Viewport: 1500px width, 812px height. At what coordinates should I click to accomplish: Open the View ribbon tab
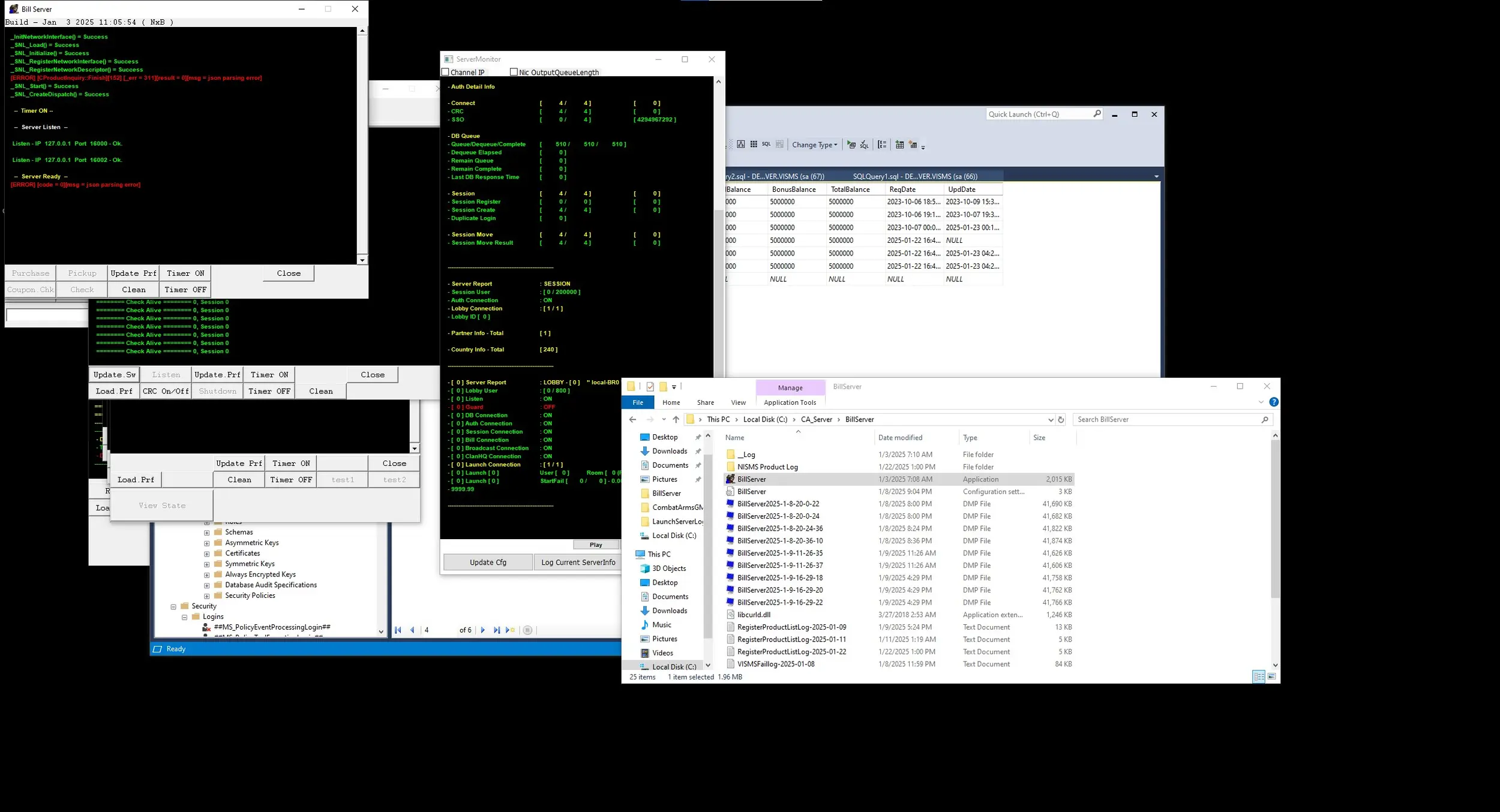tap(738, 402)
